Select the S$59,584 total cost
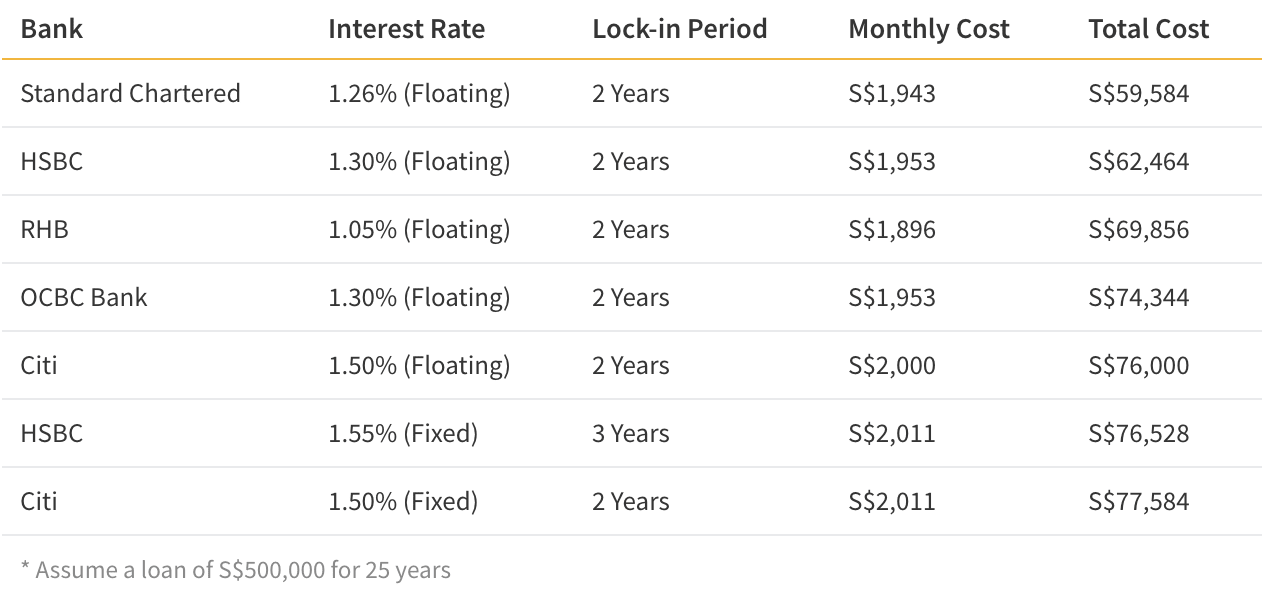The width and height of the screenshot is (1272, 594). click(1138, 94)
